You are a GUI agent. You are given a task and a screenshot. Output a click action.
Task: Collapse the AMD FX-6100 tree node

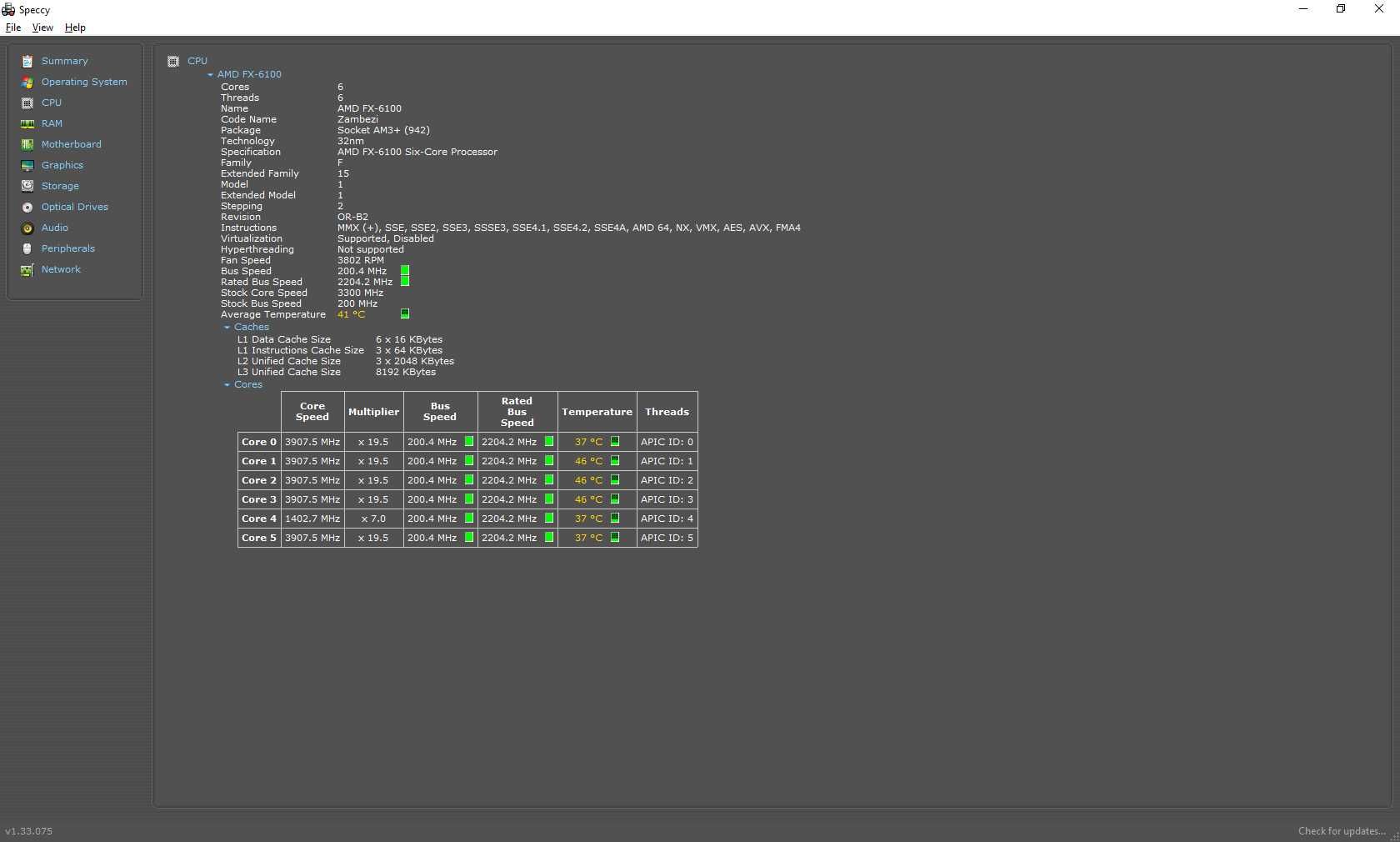point(210,74)
